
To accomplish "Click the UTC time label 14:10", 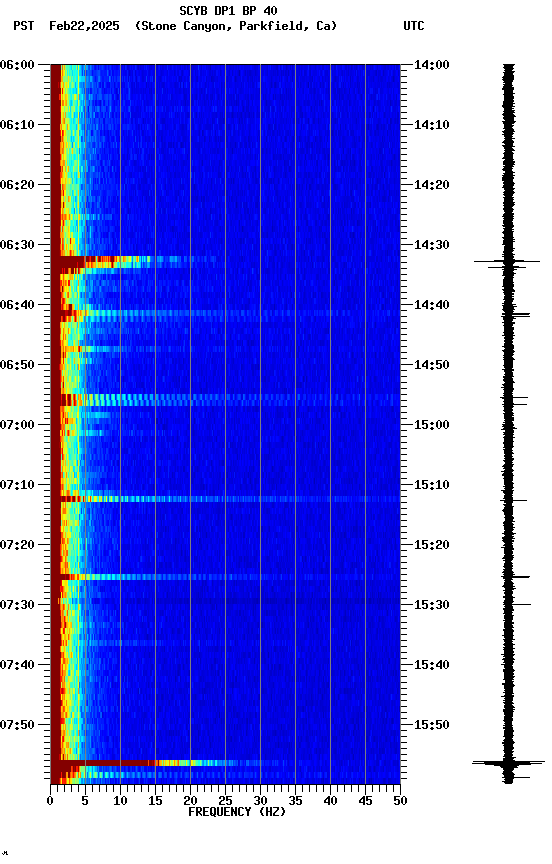I will pyautogui.click(x=432, y=125).
